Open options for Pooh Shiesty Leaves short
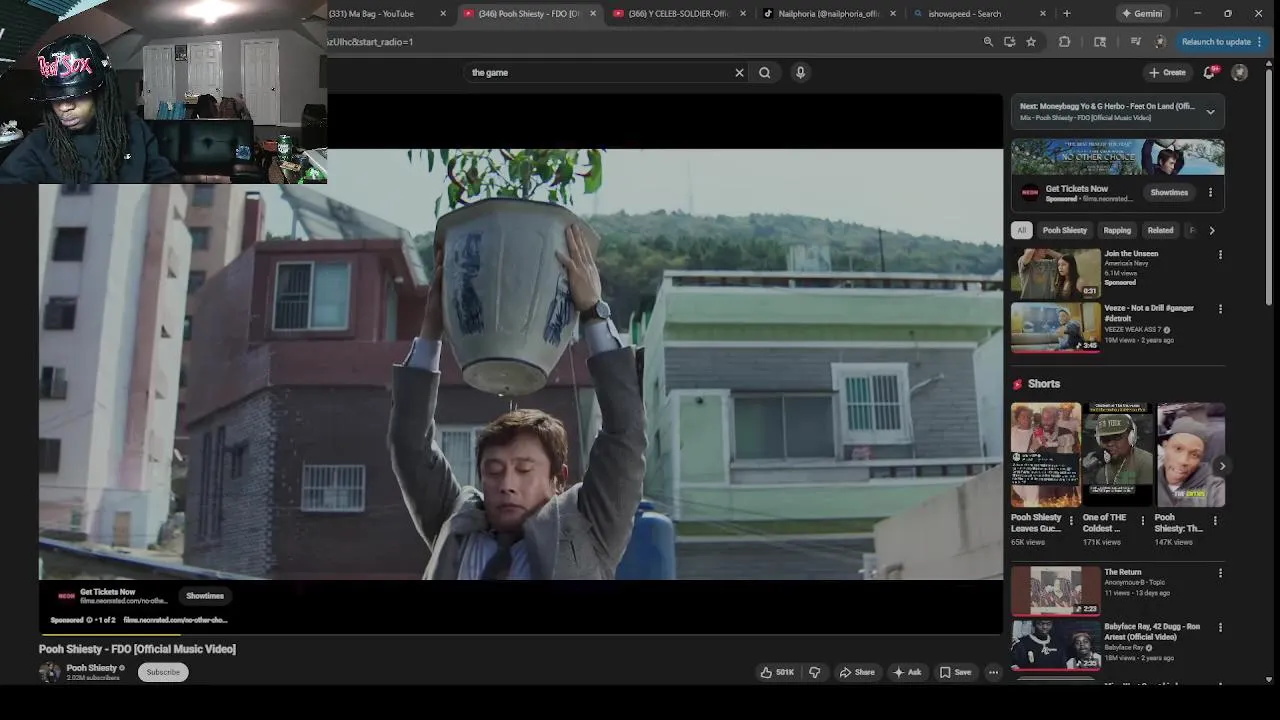Image resolution: width=1280 pixels, height=720 pixels. 1071,521
